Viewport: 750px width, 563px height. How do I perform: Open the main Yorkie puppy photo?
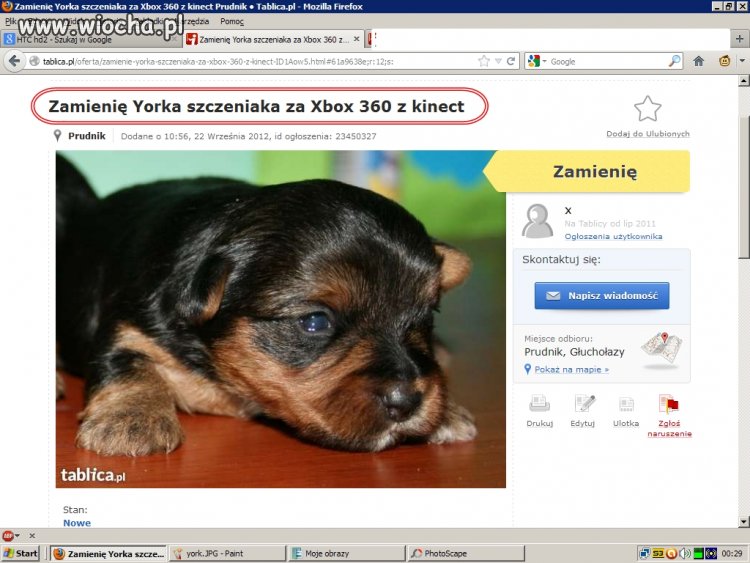click(280, 319)
